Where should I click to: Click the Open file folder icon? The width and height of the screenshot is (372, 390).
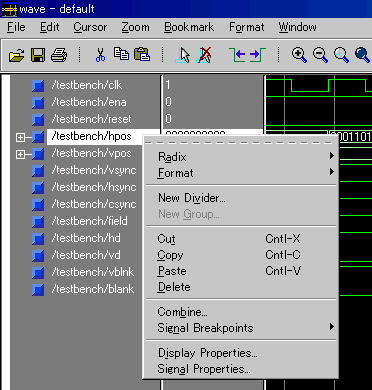[x=16, y=55]
